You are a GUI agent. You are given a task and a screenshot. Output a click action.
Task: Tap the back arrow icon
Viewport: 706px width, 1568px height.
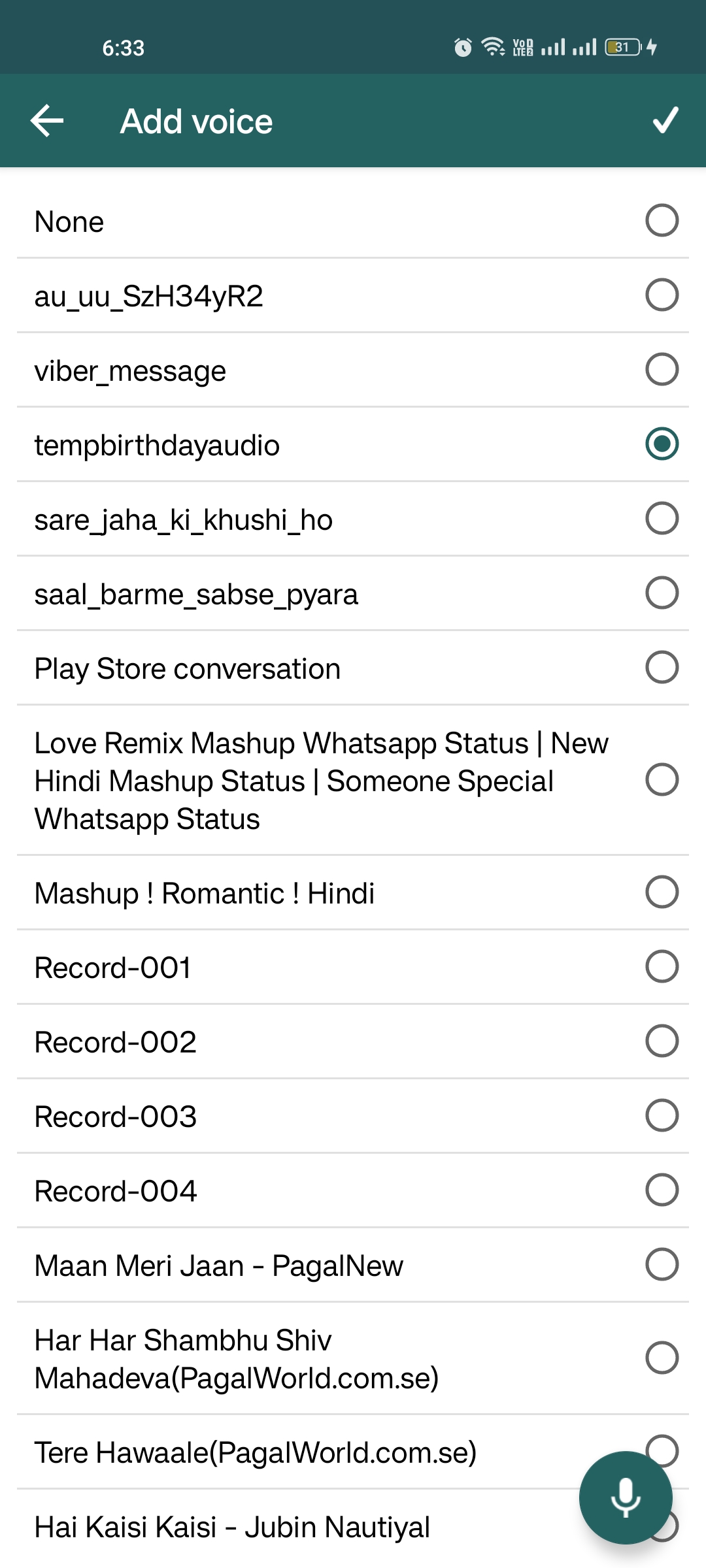(x=47, y=121)
